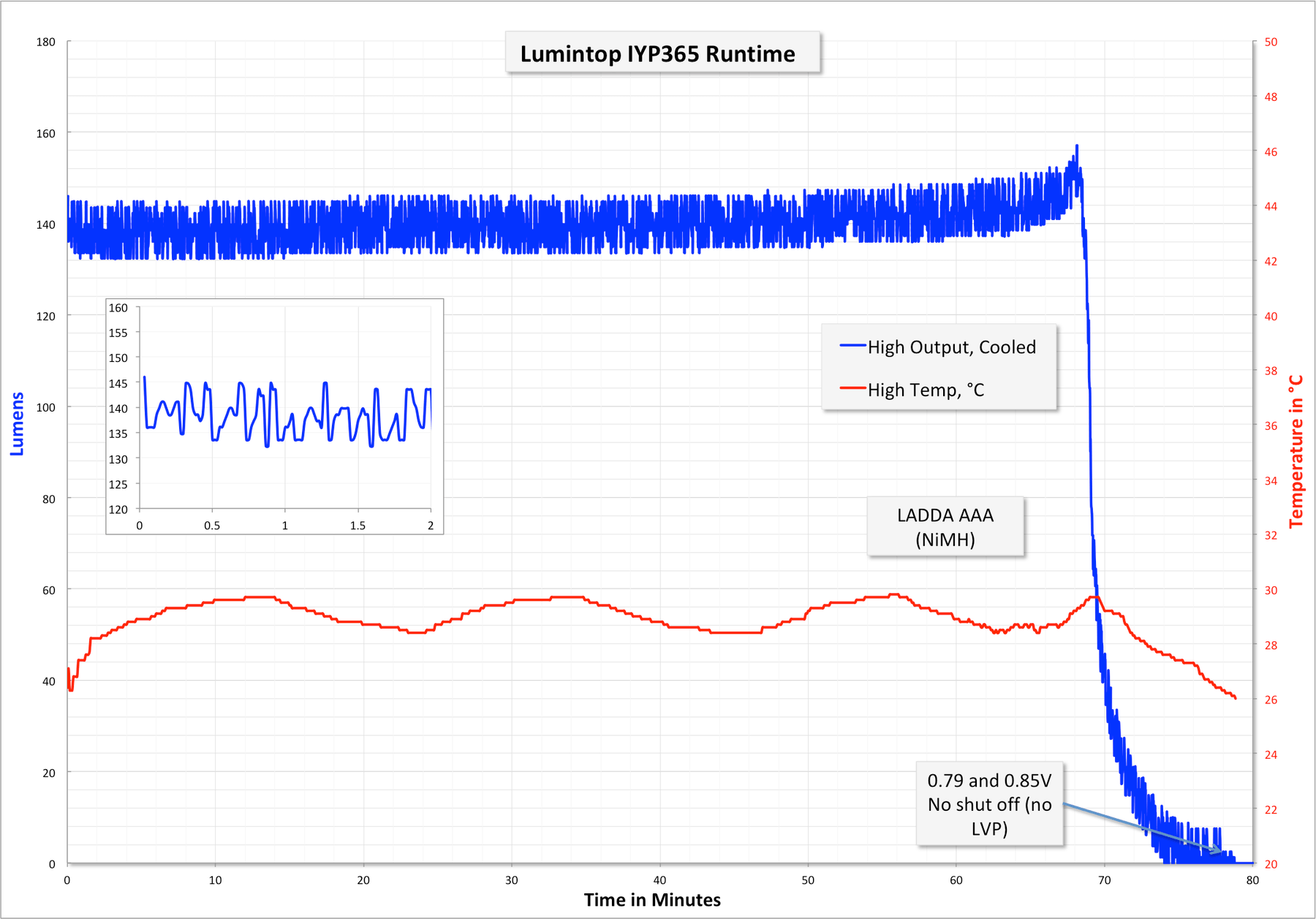This screenshot has width=1316, height=919.
Task: Select the blue curve's peak near 68 minutes
Action: [x=1076, y=146]
